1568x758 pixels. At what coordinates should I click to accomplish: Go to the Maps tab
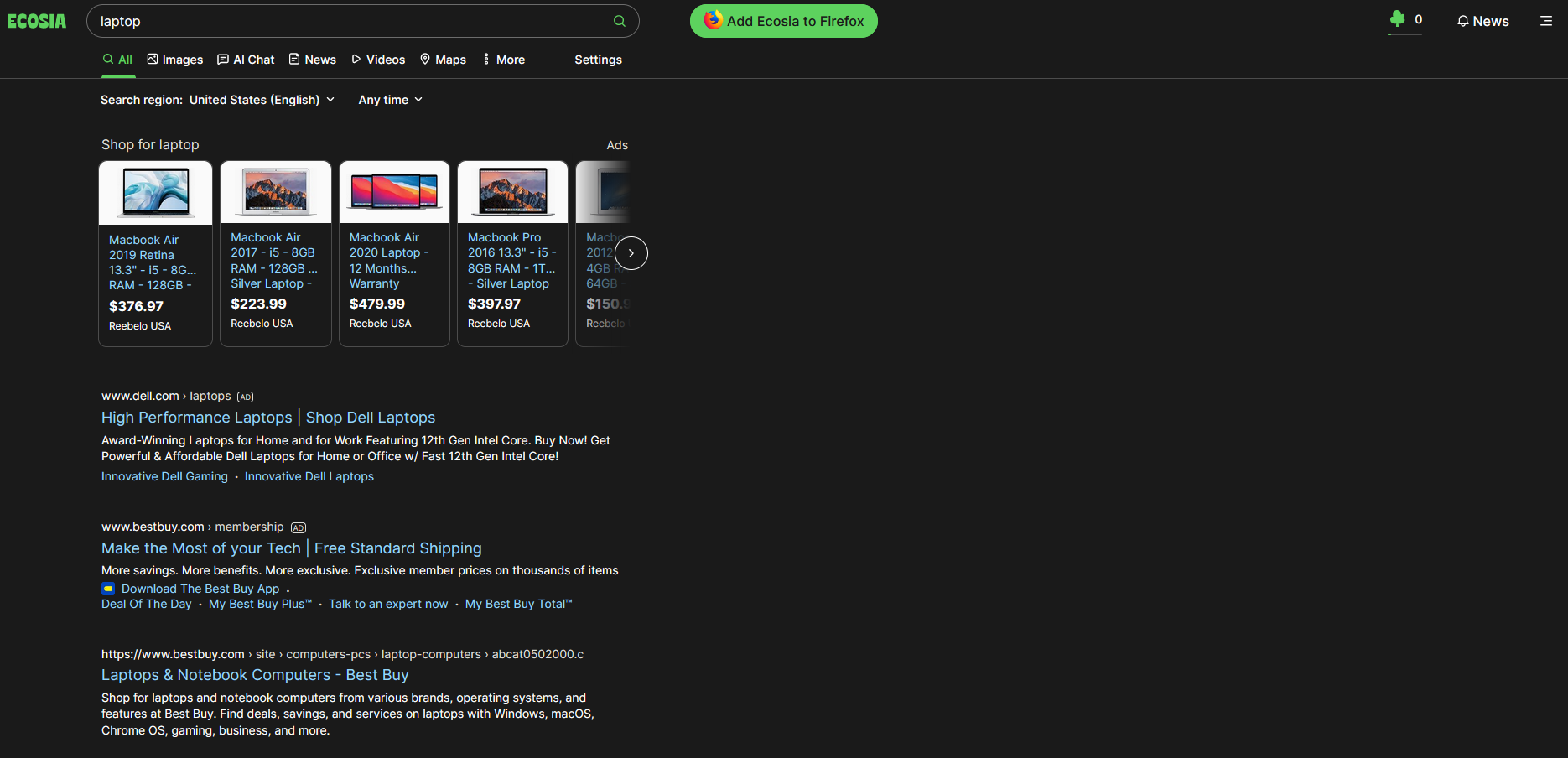coord(443,60)
